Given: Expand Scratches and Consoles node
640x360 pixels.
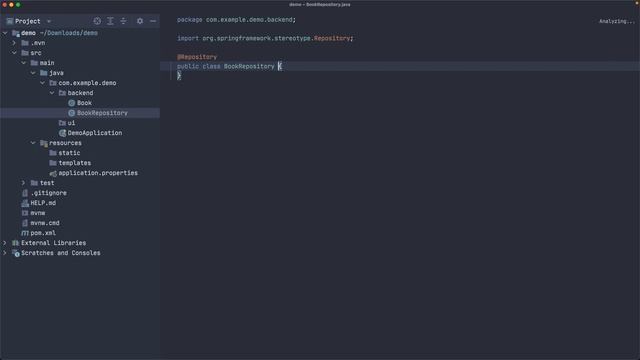Looking at the screenshot, I should 5,253.
